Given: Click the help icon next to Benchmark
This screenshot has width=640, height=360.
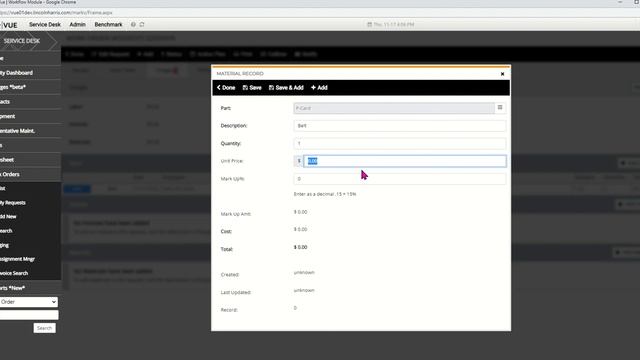Looking at the screenshot, I should click(x=133, y=24).
